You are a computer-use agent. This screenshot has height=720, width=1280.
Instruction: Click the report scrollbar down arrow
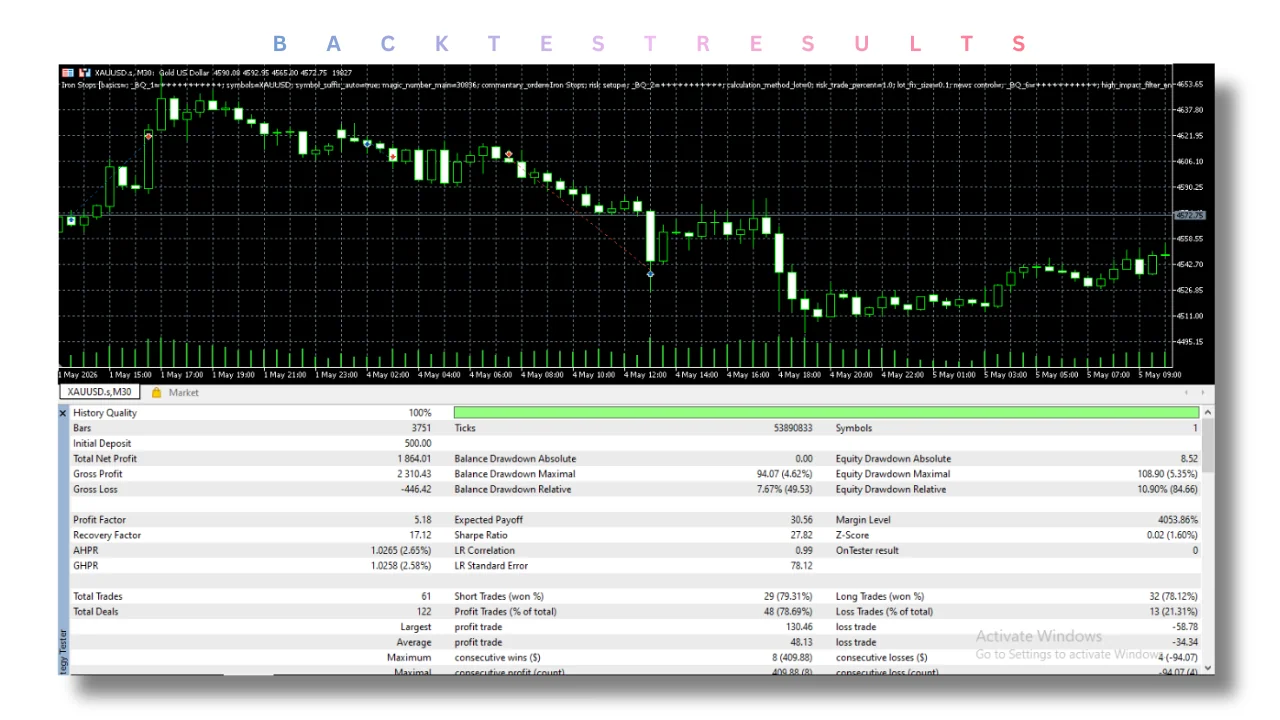click(1208, 668)
